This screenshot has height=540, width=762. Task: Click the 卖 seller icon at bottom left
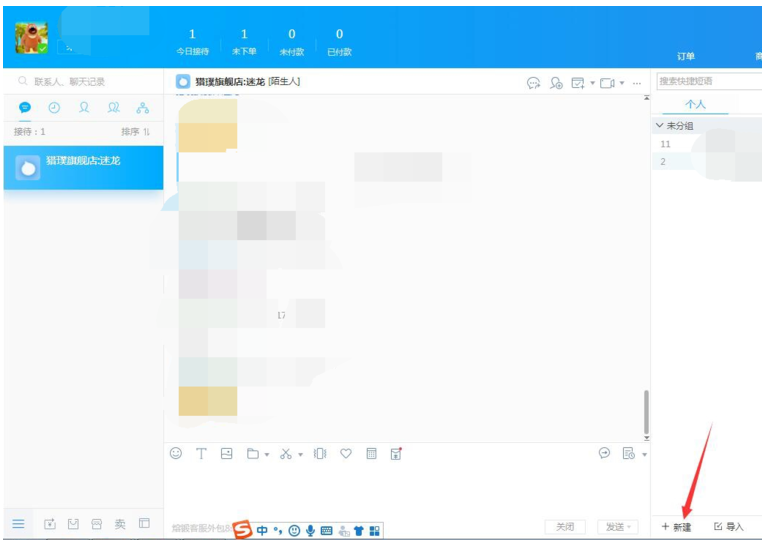(120, 523)
